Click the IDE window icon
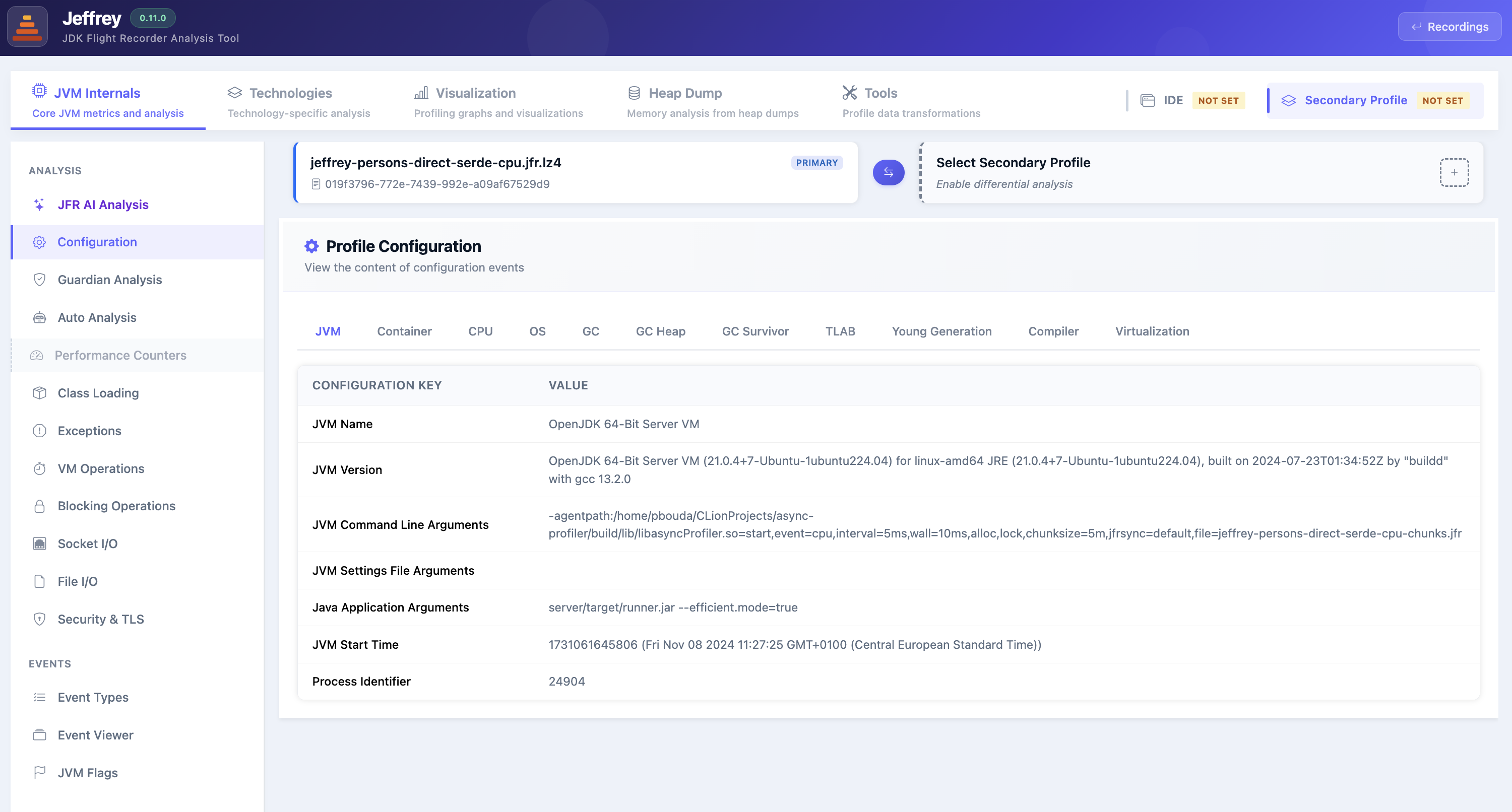The height and width of the screenshot is (812, 1512). click(1148, 100)
